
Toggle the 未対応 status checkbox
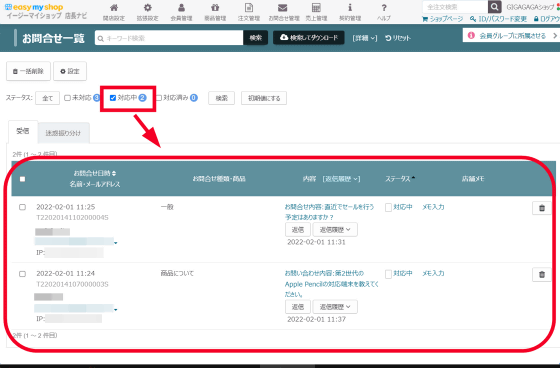[x=67, y=98]
